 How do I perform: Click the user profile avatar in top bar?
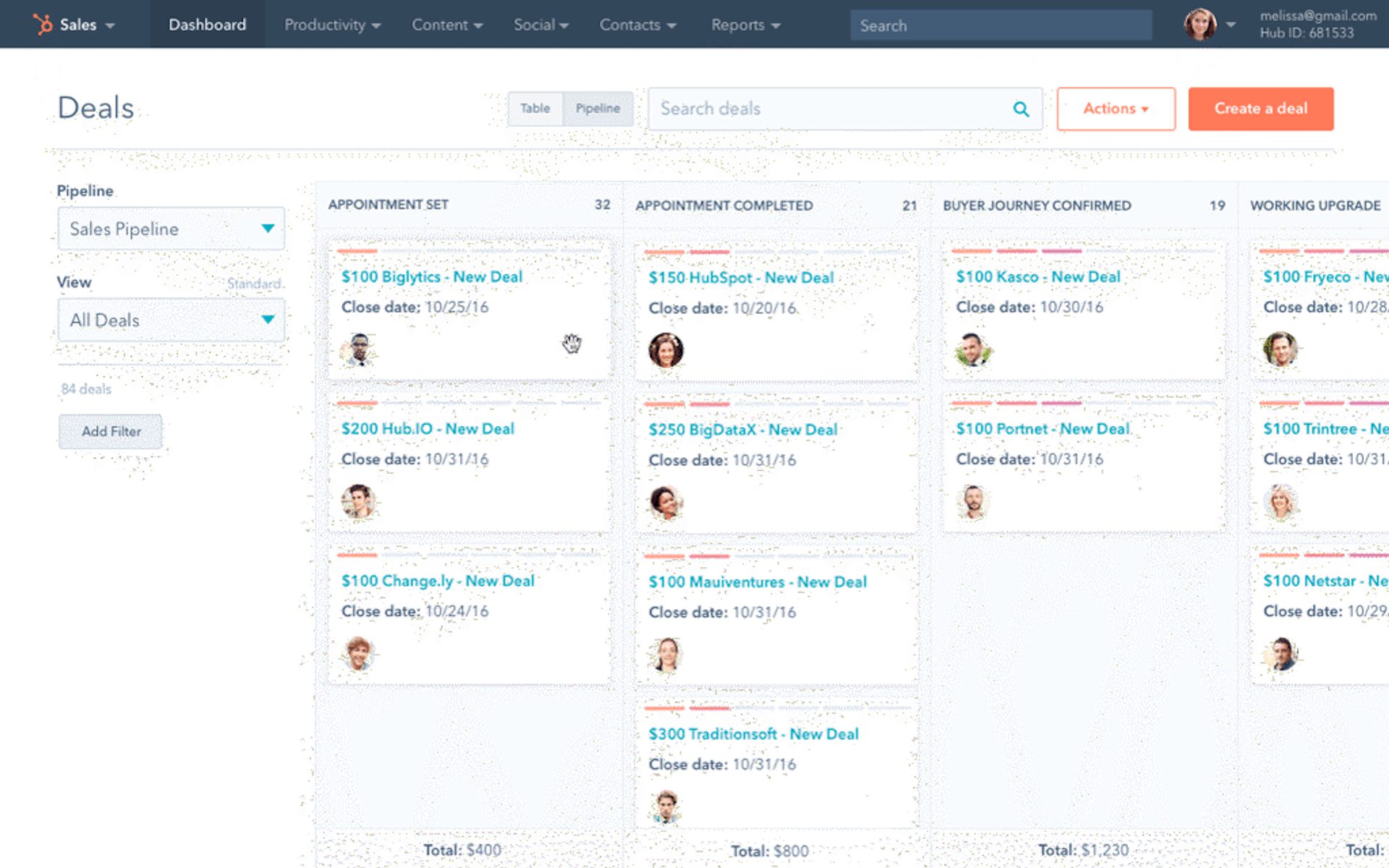coord(1199,25)
